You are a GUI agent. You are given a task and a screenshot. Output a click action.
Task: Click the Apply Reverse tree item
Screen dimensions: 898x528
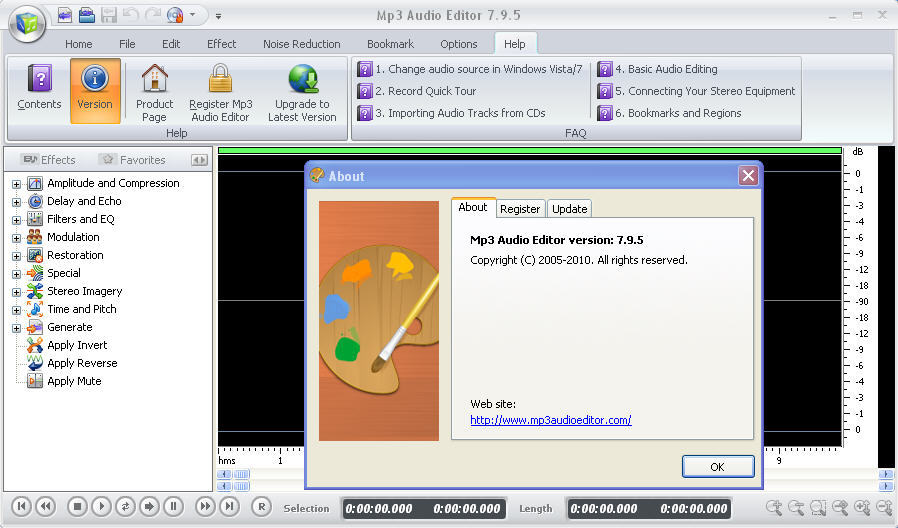pos(82,363)
